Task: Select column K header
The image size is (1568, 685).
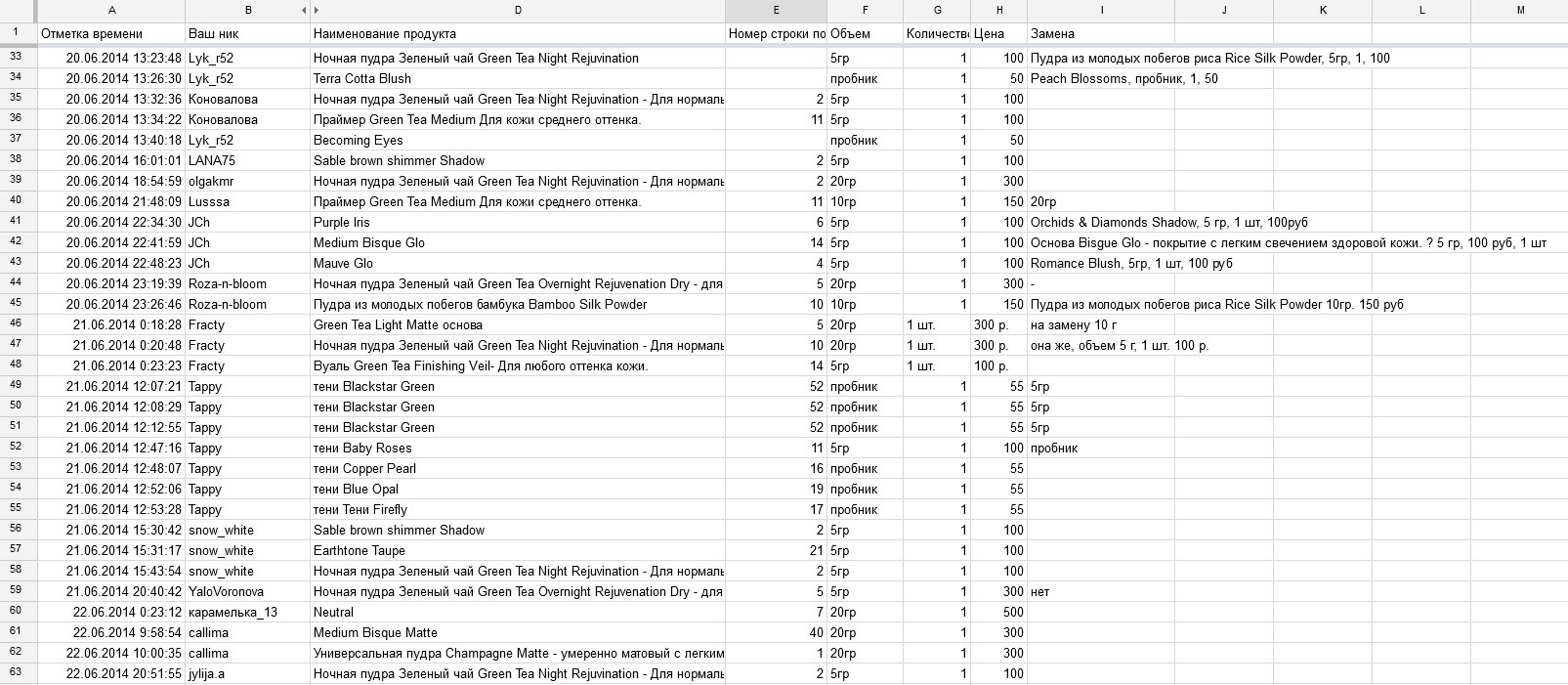Action: click(x=1323, y=11)
